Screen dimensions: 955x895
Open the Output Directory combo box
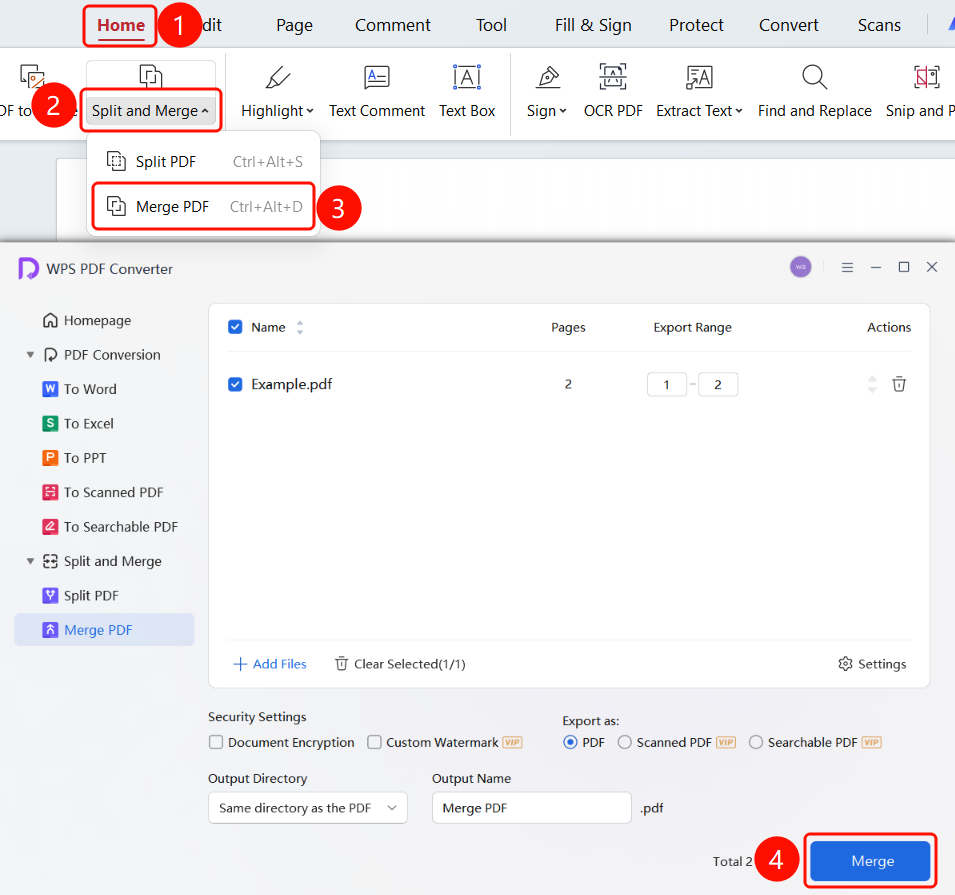pos(308,808)
